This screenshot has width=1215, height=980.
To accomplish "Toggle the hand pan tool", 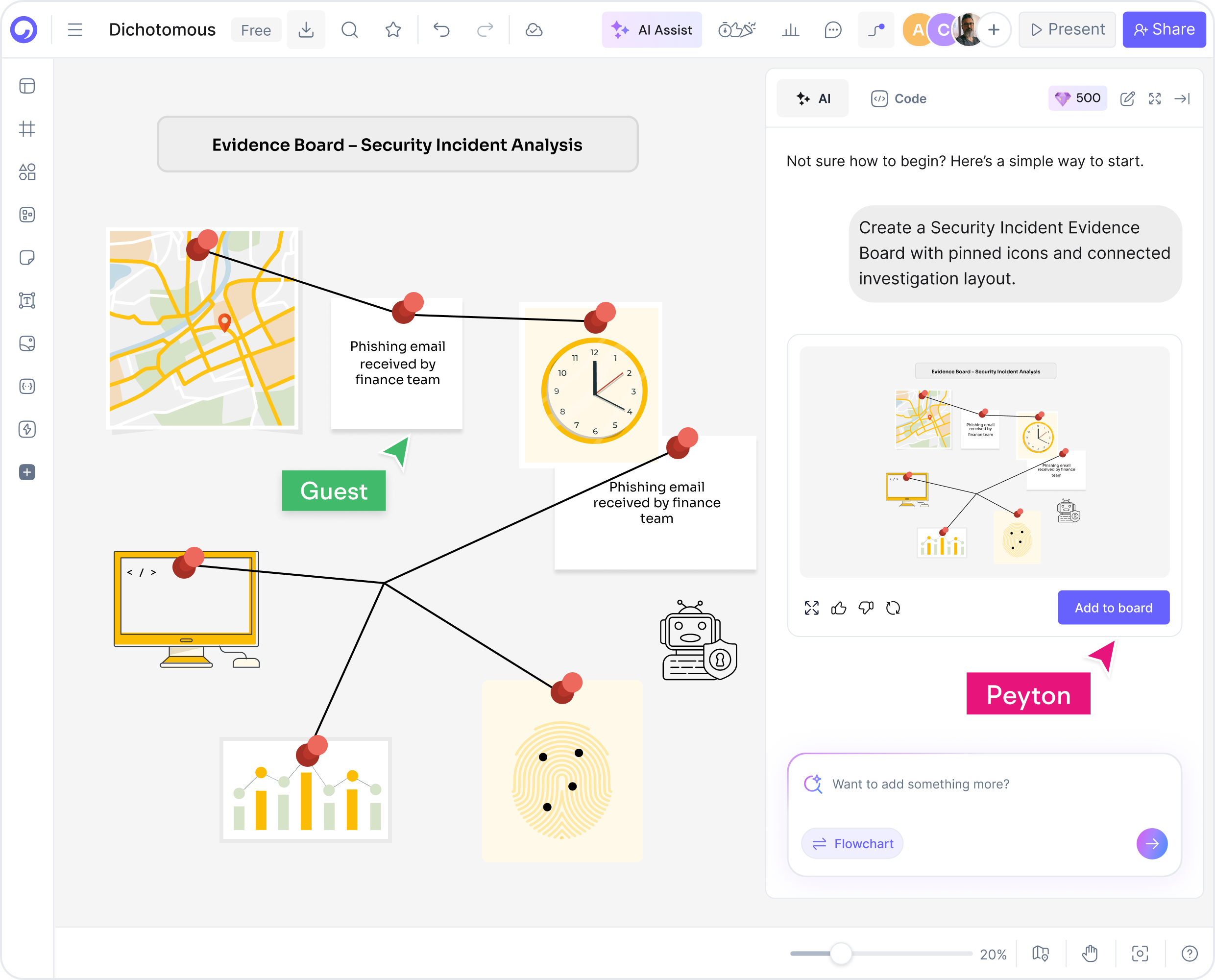I will [1090, 954].
